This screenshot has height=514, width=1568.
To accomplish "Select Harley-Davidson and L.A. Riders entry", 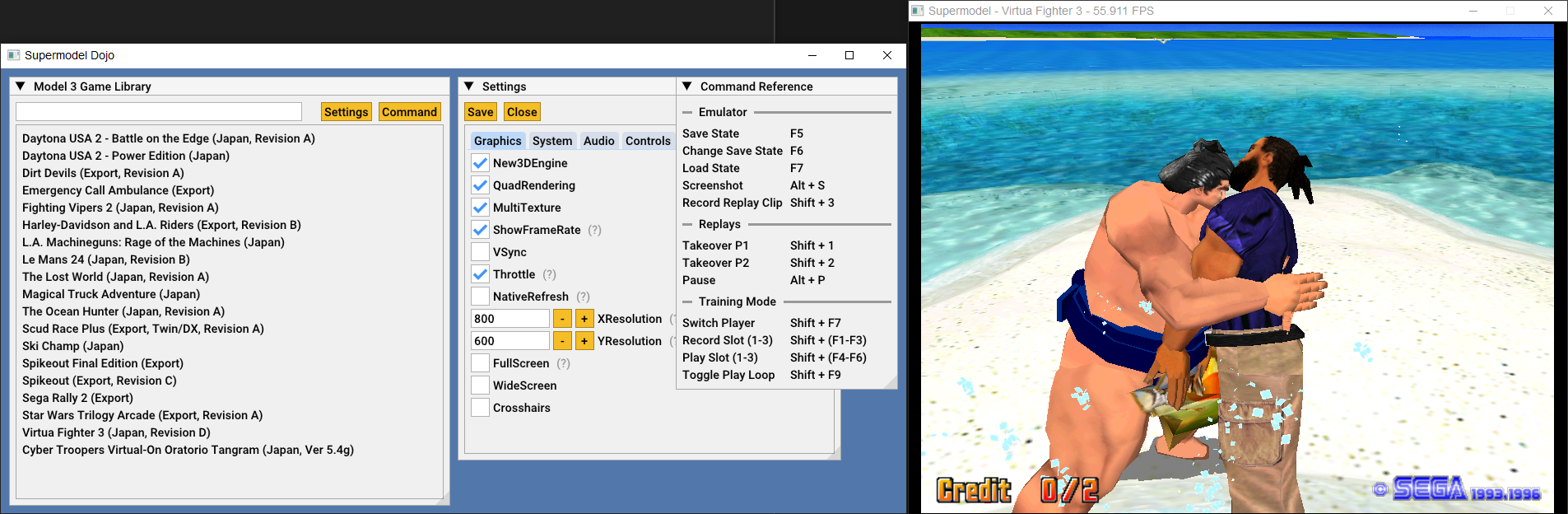I will tap(161, 225).
